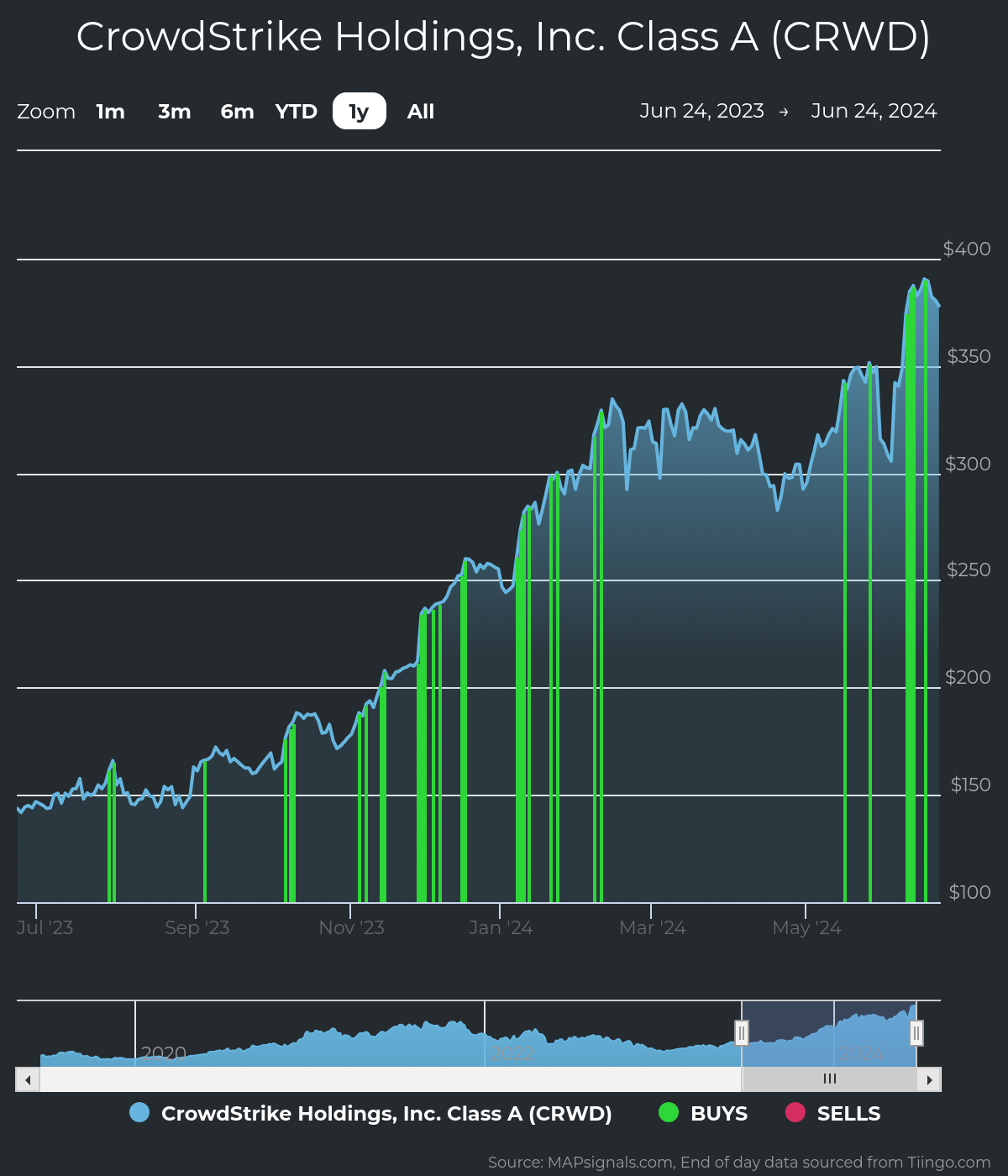The image size is (1008, 1176).
Task: Switch to the YTD zoom range
Action: tap(296, 111)
